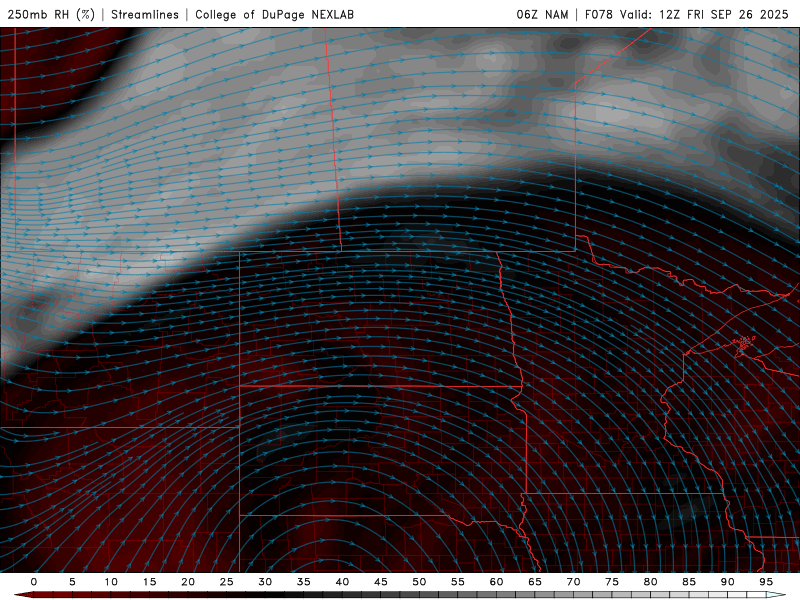
Task: Click the 10 label on the legend
Action: (111, 582)
